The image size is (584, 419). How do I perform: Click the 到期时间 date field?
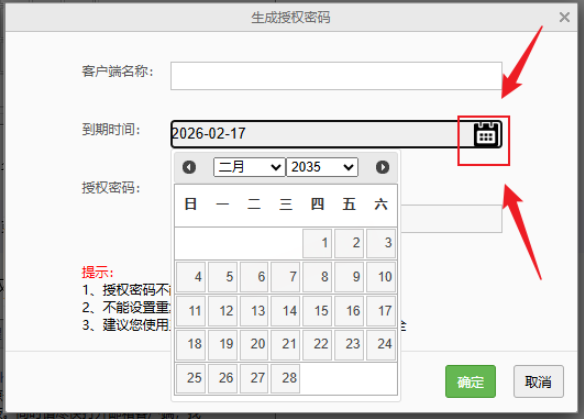click(336, 134)
